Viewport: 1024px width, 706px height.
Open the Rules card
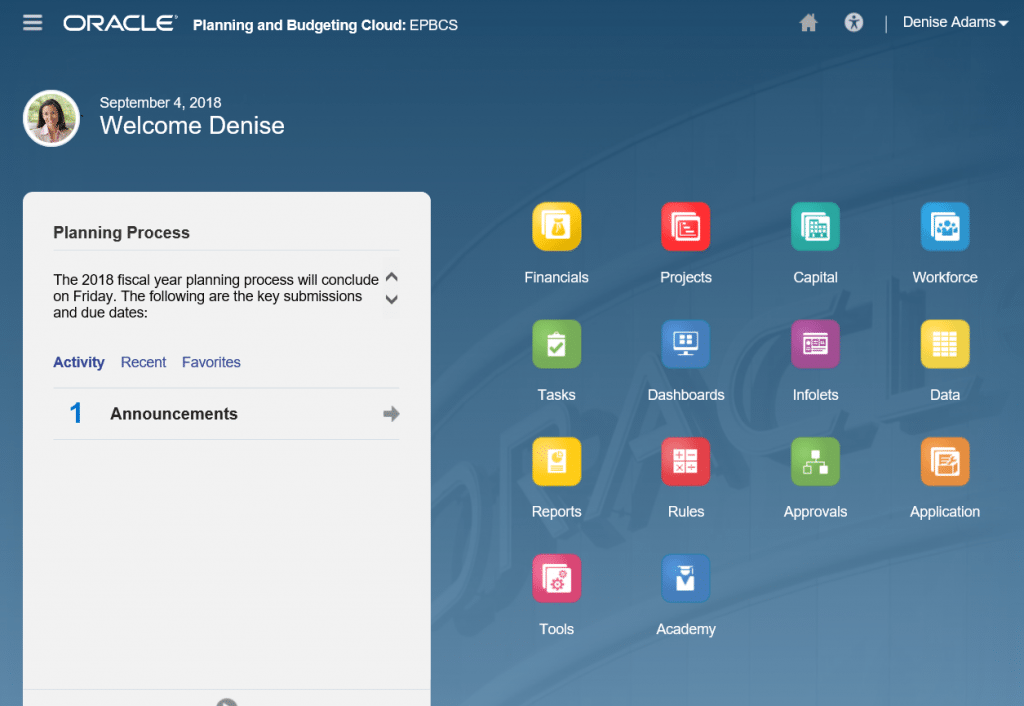pos(686,461)
